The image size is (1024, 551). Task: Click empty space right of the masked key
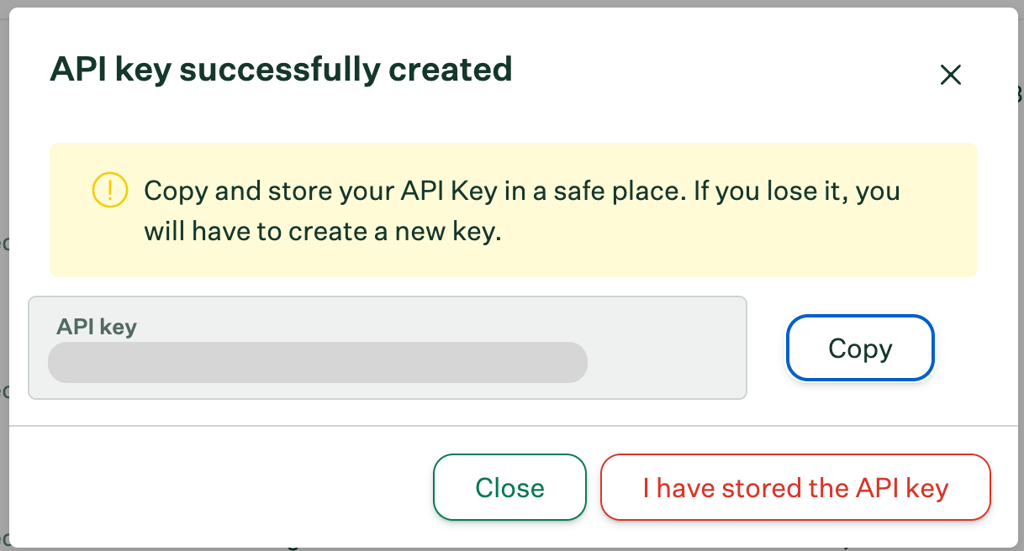(x=666, y=362)
